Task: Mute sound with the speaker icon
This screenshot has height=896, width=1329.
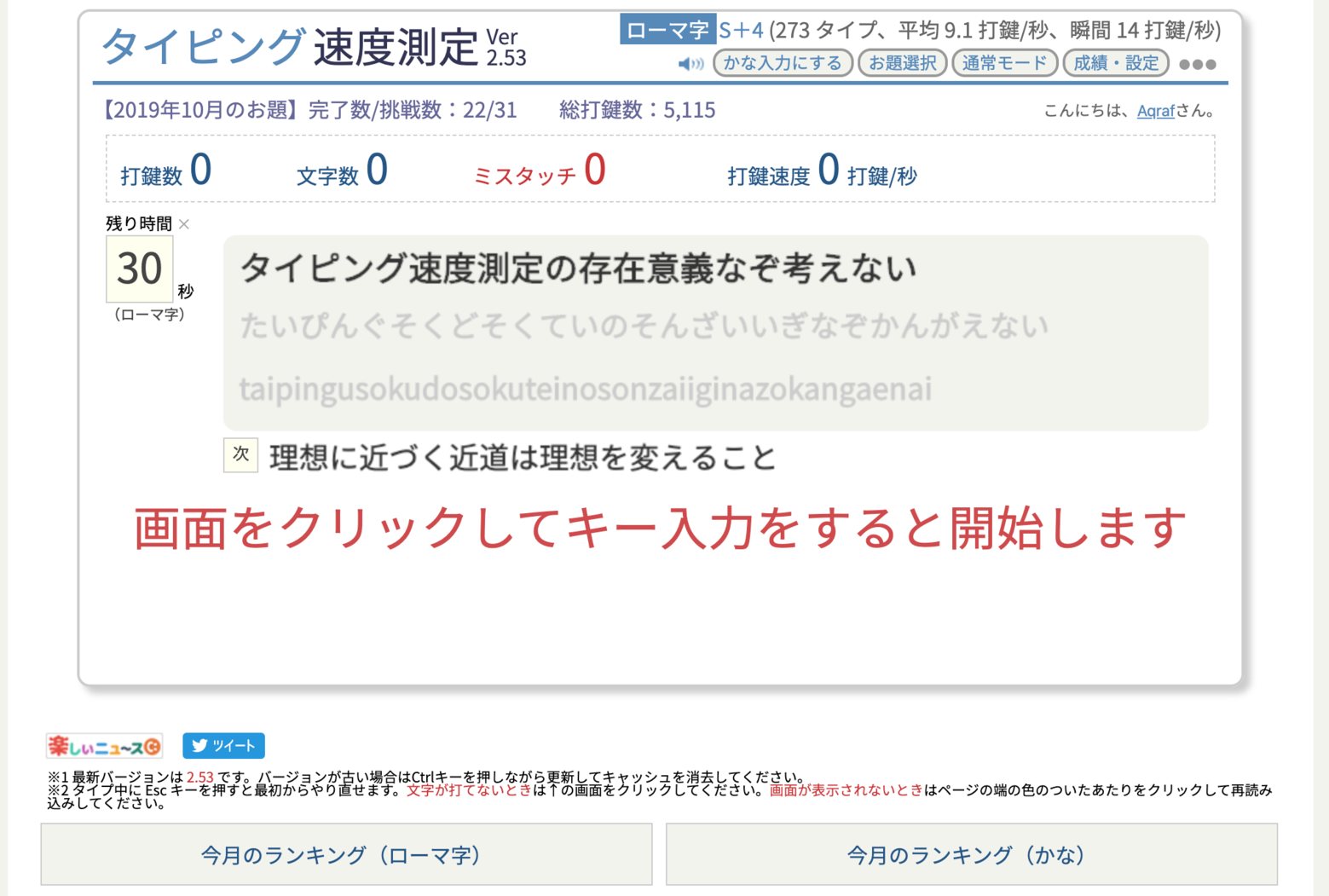Action: [691, 64]
